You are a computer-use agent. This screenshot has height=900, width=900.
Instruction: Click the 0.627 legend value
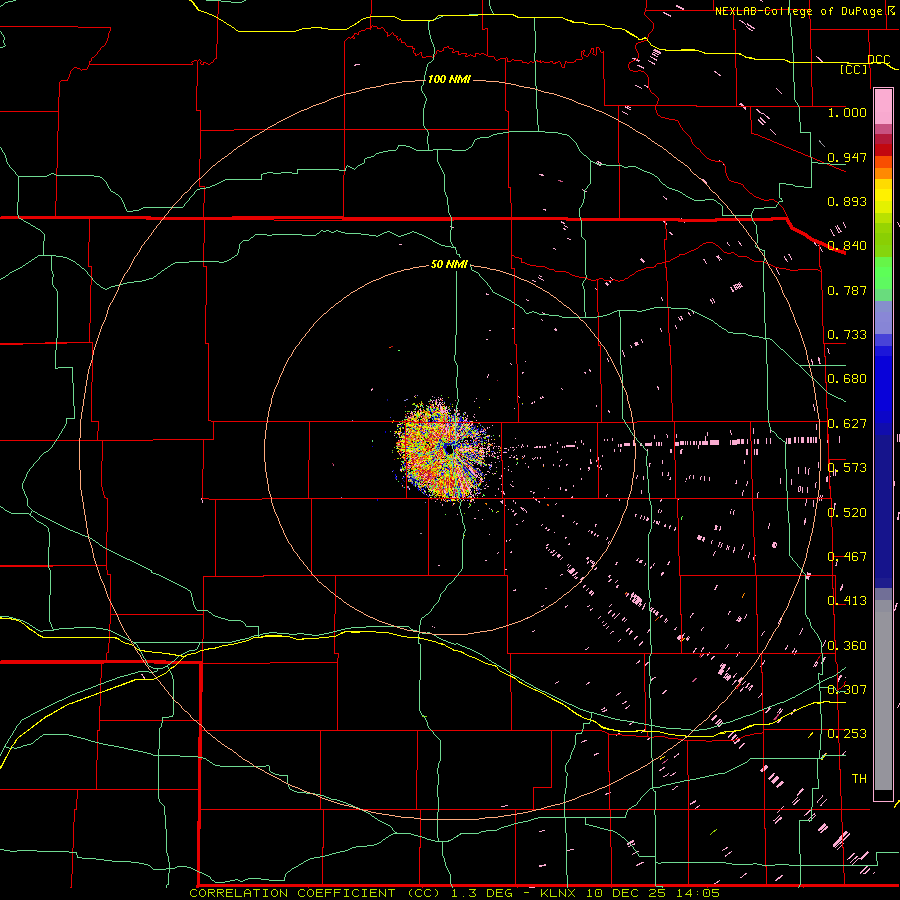(x=847, y=424)
